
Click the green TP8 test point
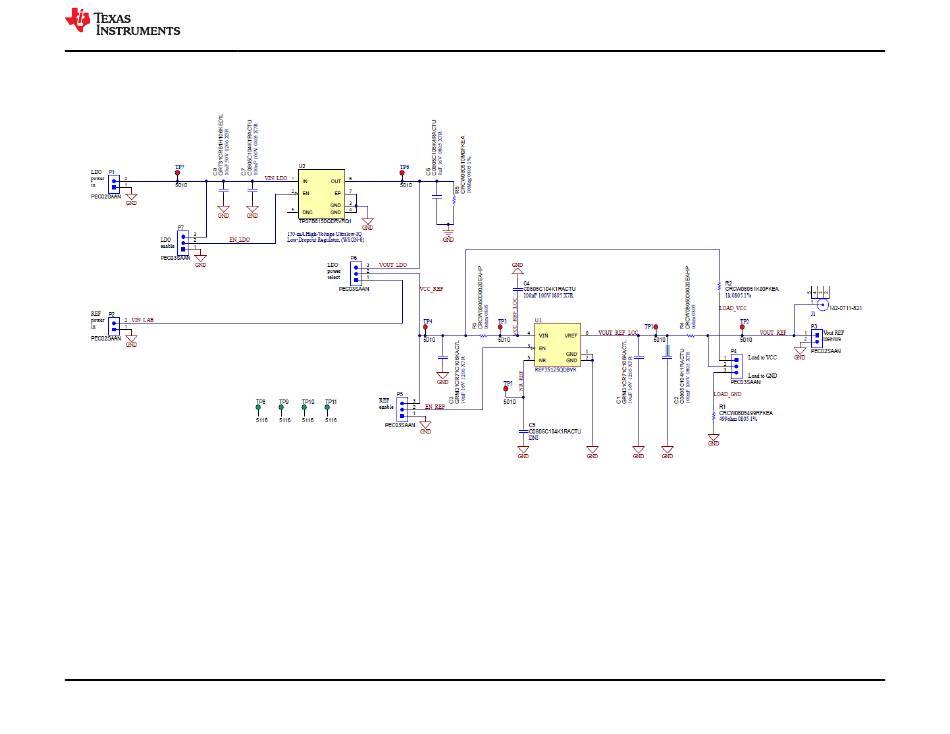(x=259, y=409)
